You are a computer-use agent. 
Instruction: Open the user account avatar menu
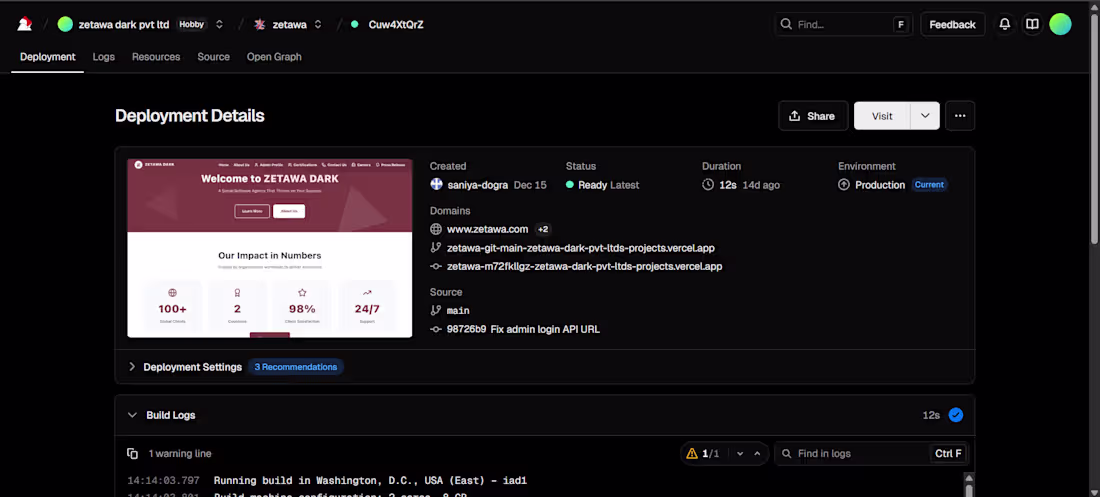tap(1060, 24)
